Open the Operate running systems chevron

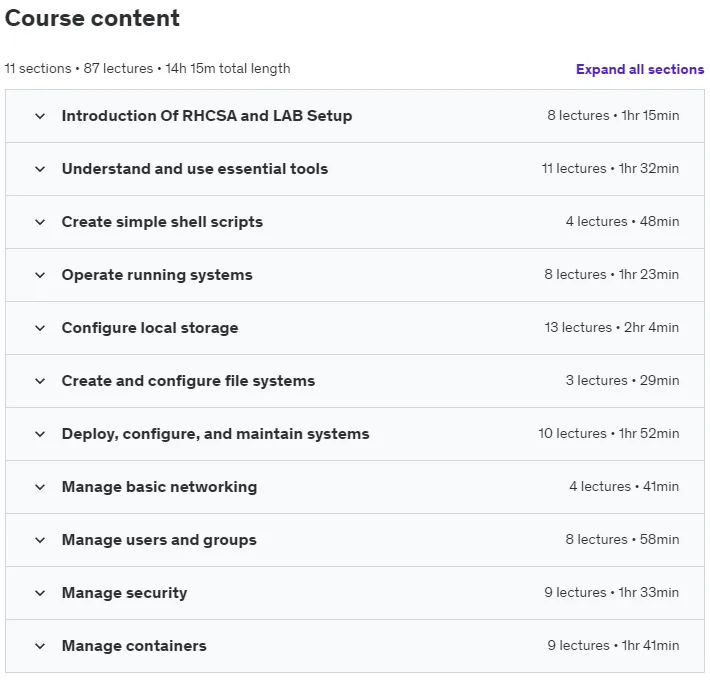point(40,275)
